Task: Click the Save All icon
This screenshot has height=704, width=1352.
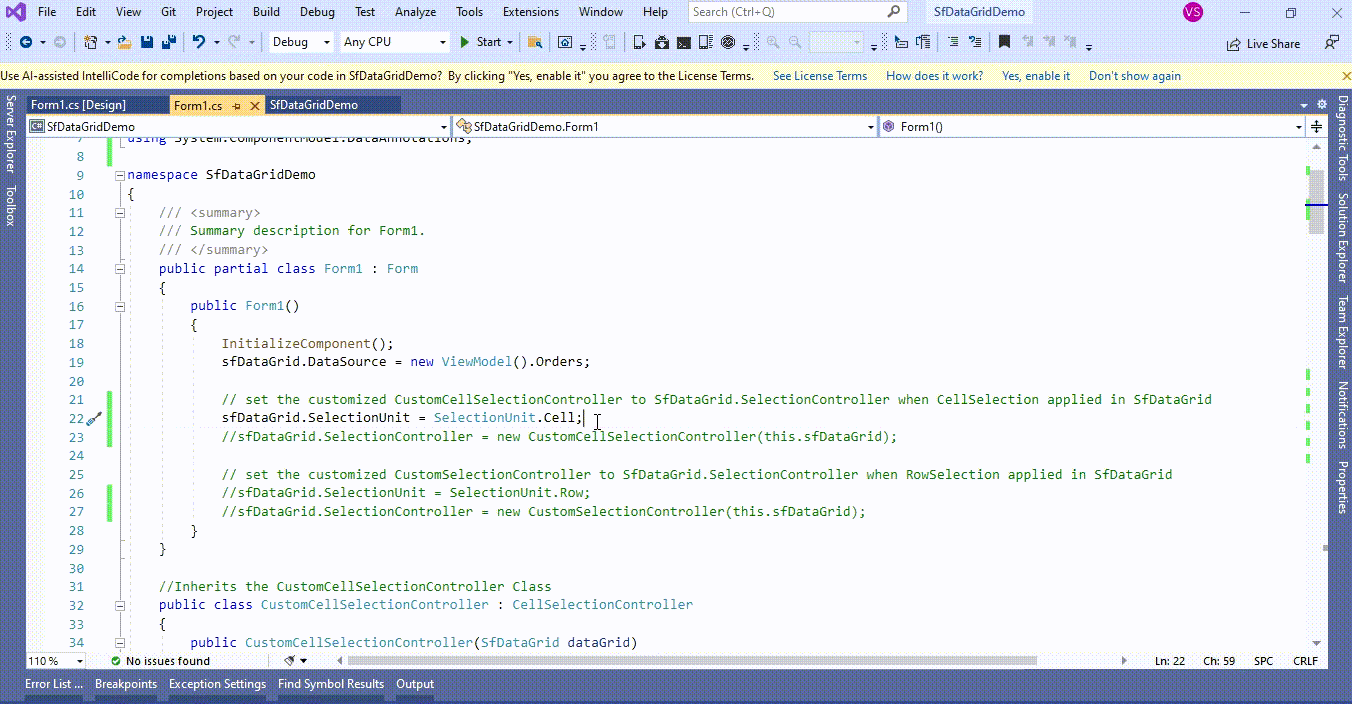Action: point(169,42)
